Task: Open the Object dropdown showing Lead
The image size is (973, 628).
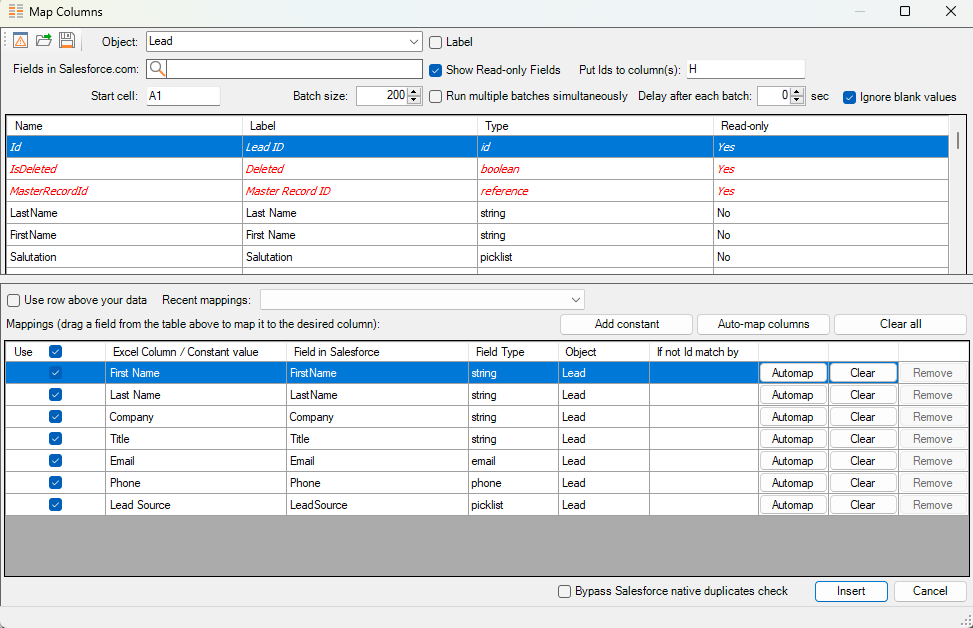Action: [414, 42]
